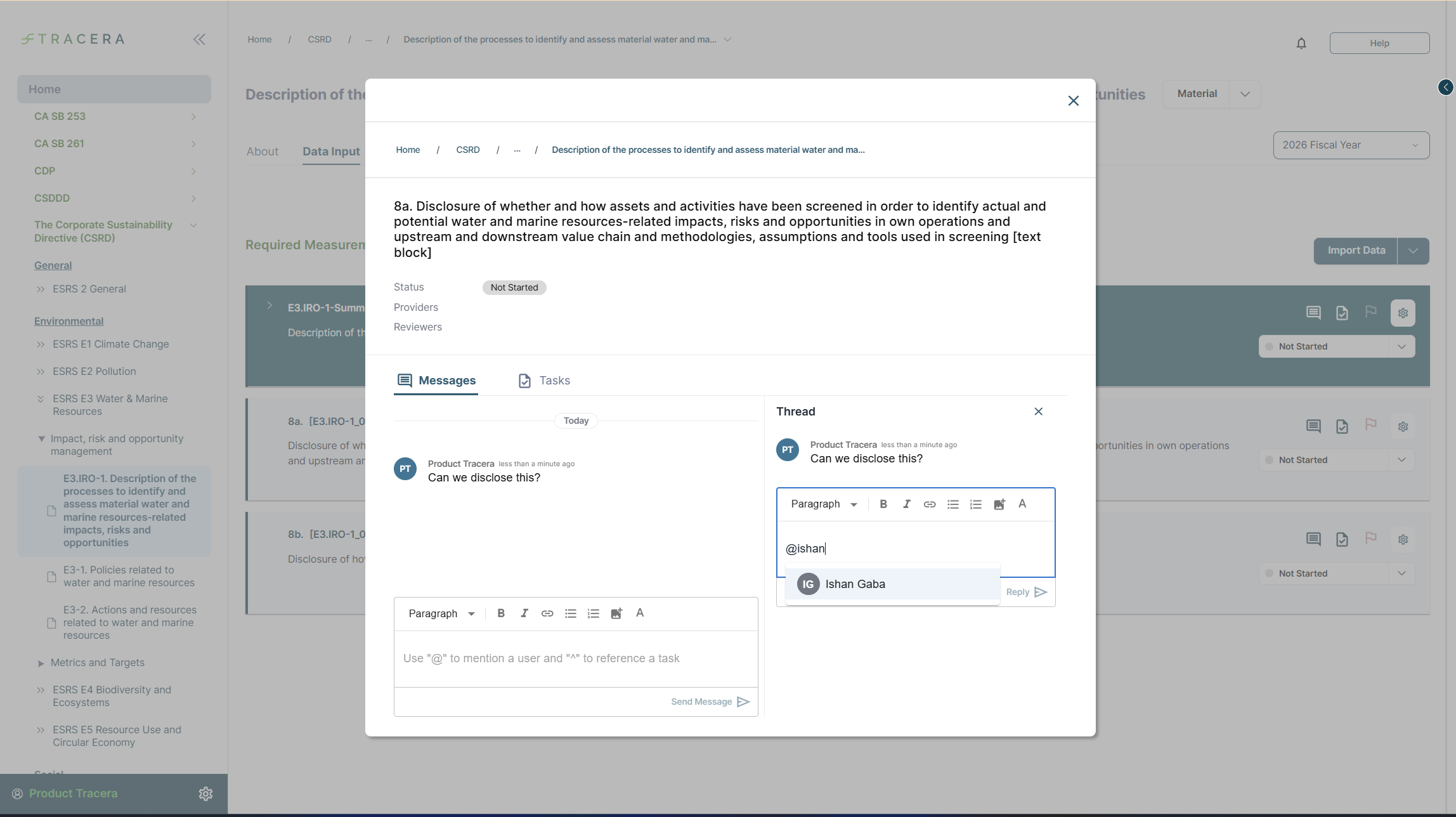Toggle bold in thread reply editor
Image resolution: width=1456 pixels, height=817 pixels.
[x=883, y=504]
